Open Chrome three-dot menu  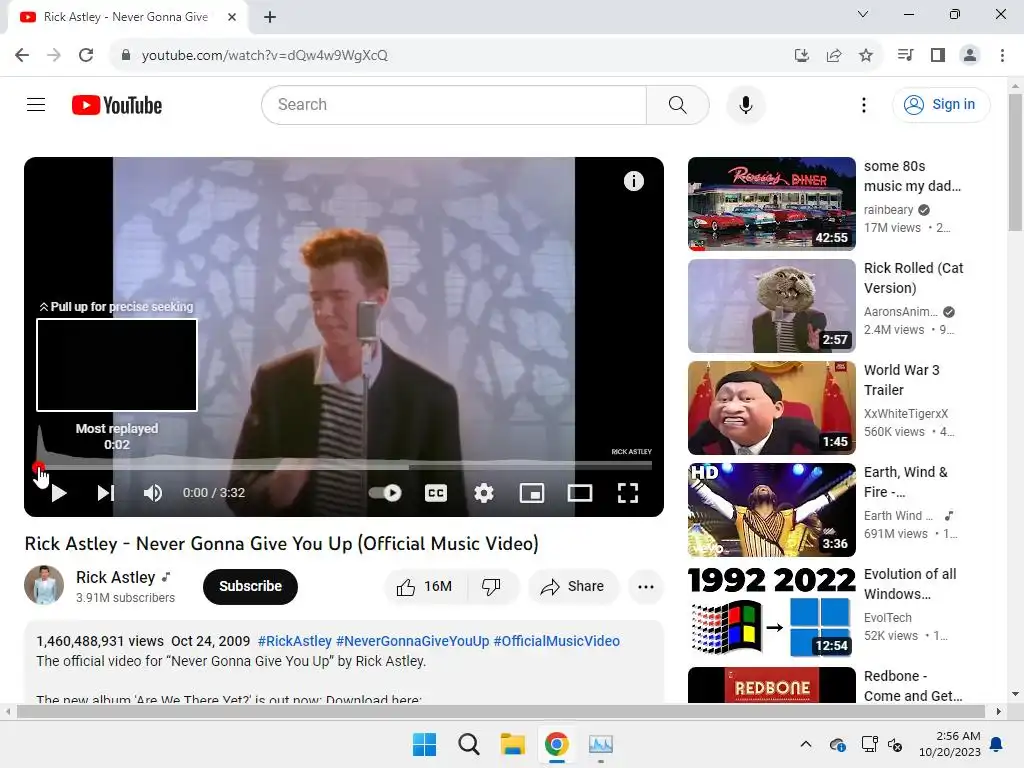pyautogui.click(x=1002, y=55)
